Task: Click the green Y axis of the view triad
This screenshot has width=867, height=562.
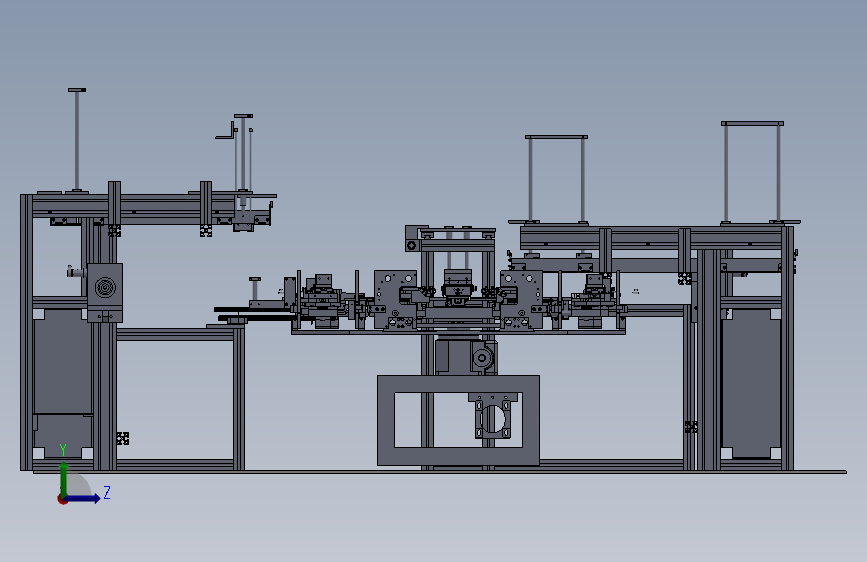Action: coord(64,477)
